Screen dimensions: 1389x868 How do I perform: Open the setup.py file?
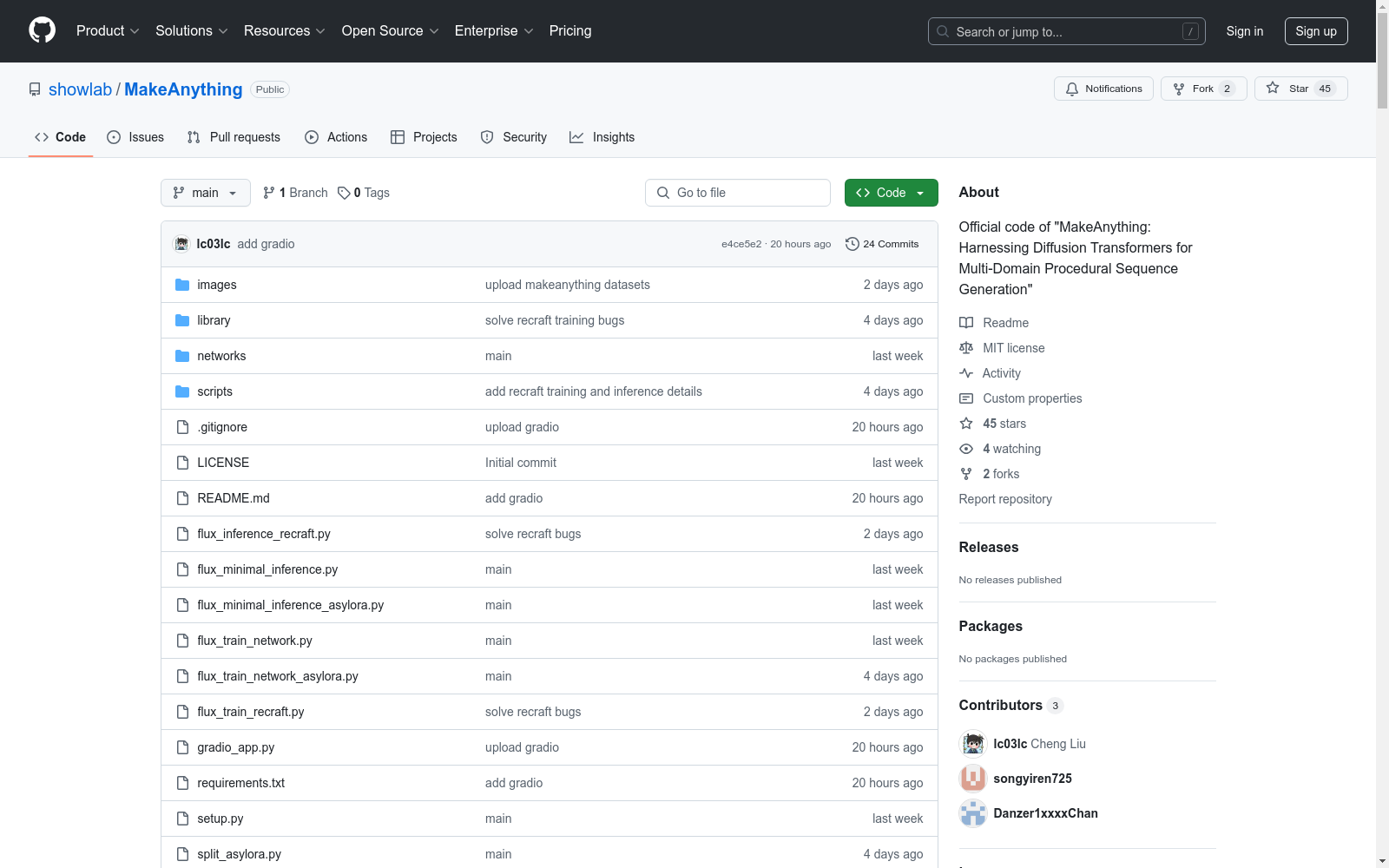221,819
